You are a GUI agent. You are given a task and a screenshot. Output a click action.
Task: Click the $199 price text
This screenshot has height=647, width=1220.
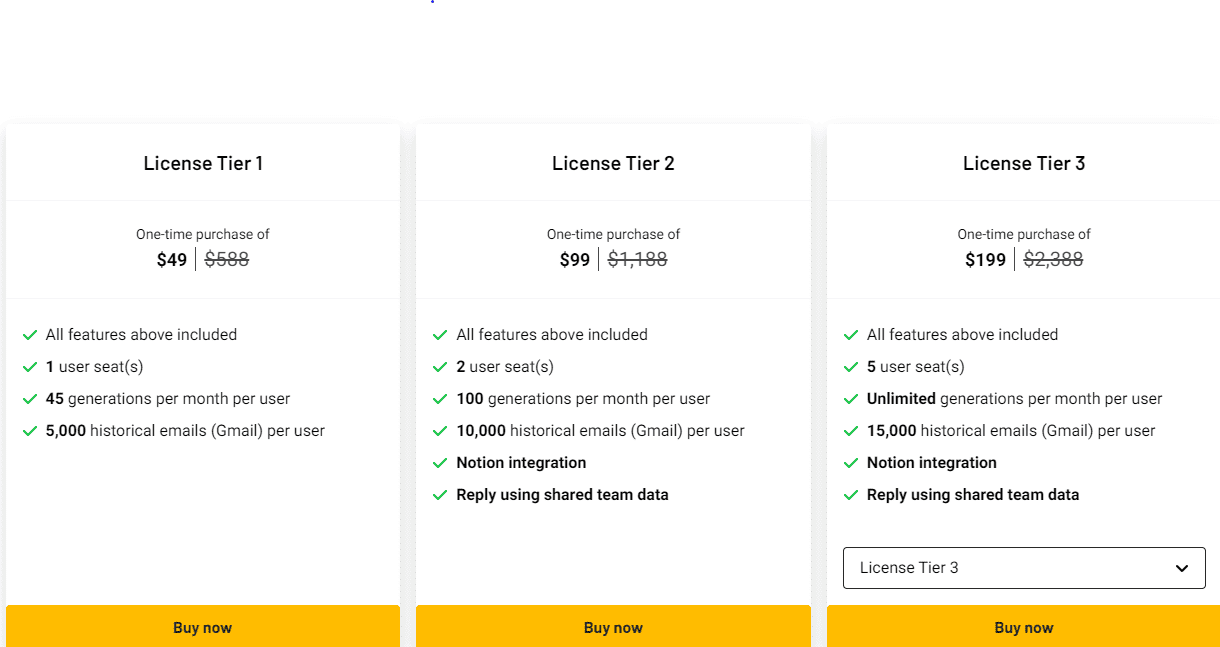pos(985,259)
